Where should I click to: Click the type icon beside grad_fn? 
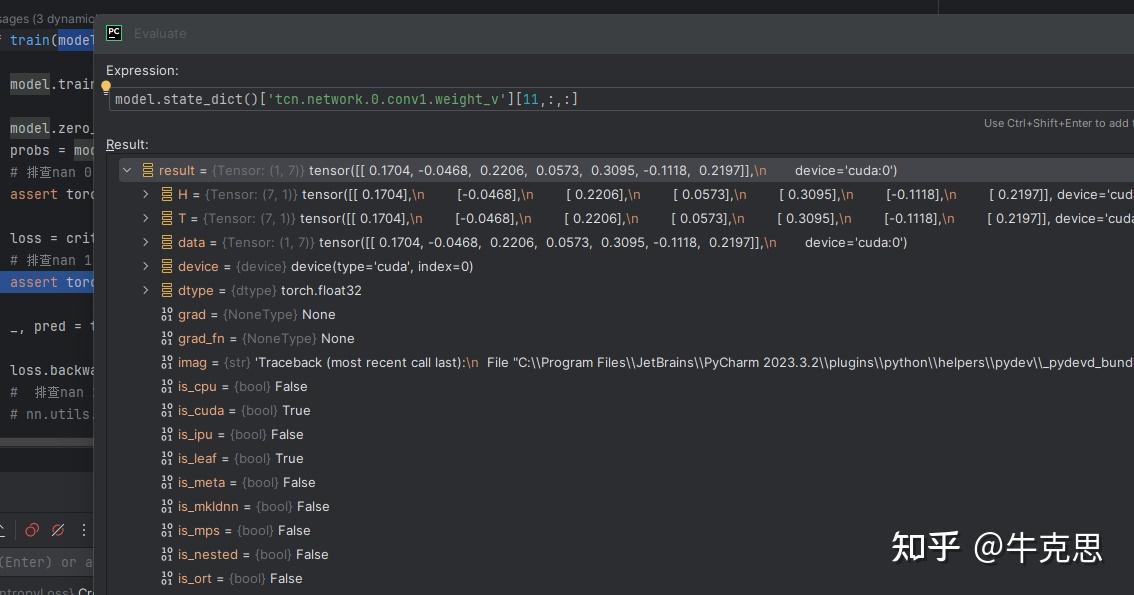tap(167, 338)
